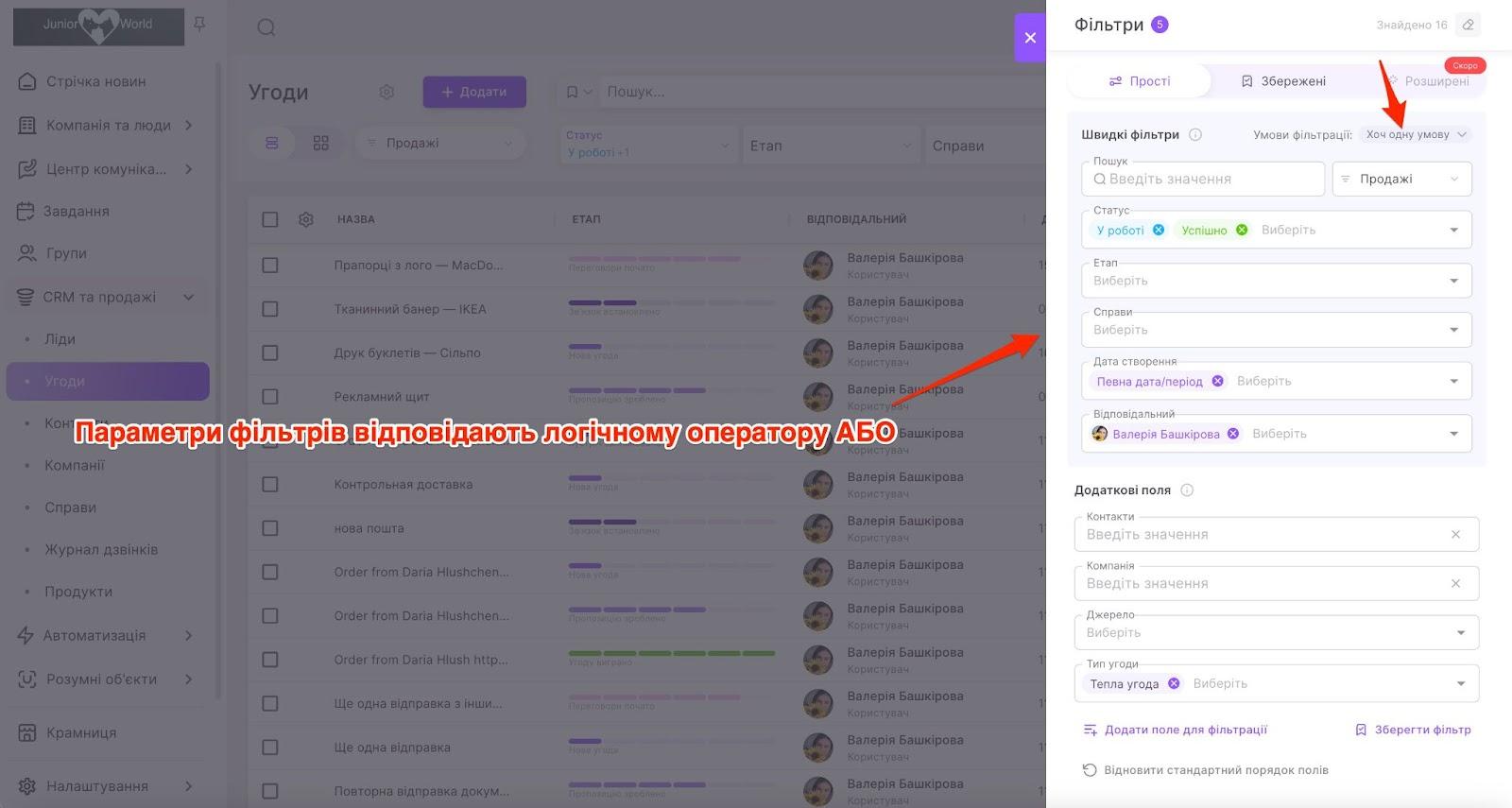The height and width of the screenshot is (808, 1512).
Task: Check the 'нова пошта' row
Action: (x=270, y=528)
